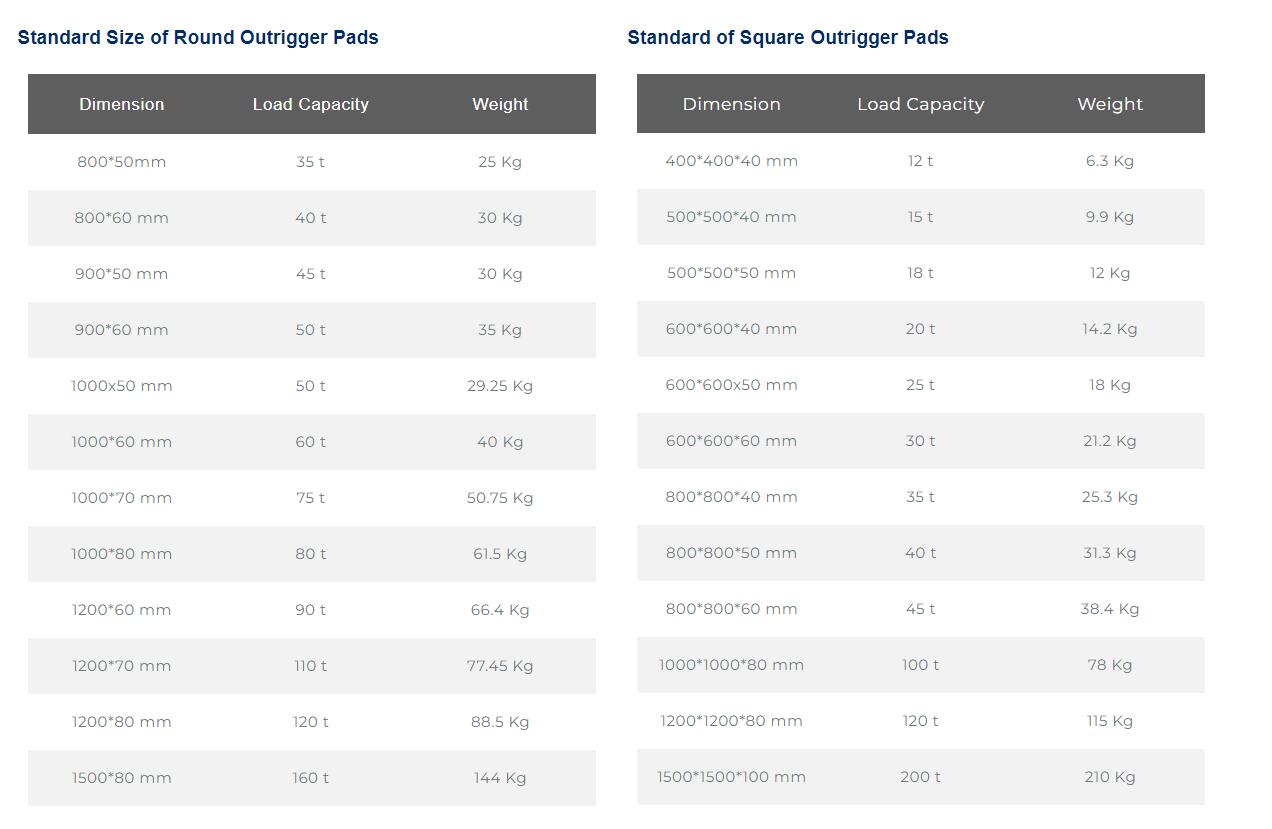The image size is (1272, 829).
Task: Click the 29.25 Kg weight cell
Action: pos(500,386)
